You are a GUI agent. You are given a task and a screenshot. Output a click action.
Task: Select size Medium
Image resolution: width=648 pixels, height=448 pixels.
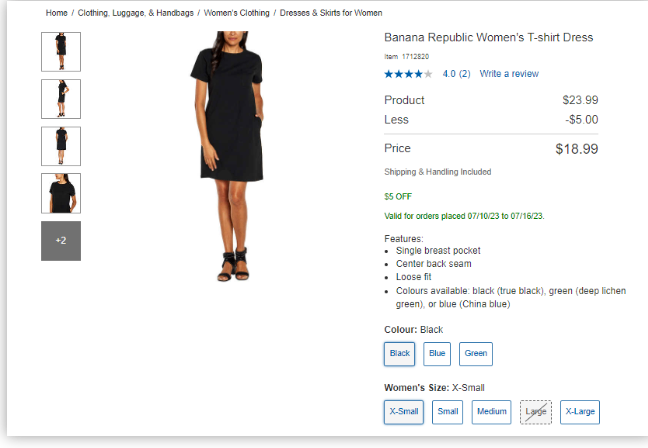point(492,411)
